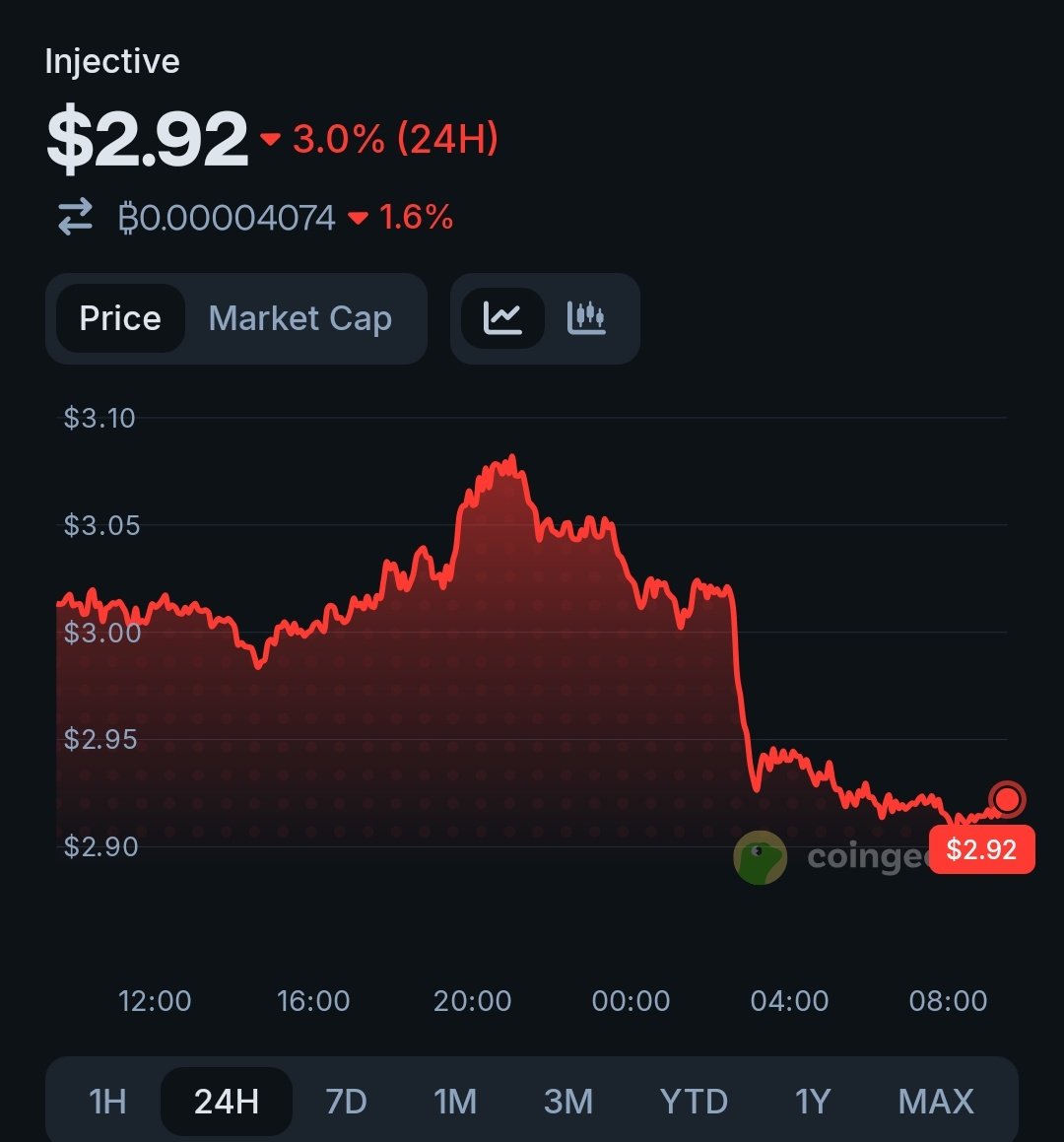Switch to the line chart view
The image size is (1064, 1142).
click(502, 318)
